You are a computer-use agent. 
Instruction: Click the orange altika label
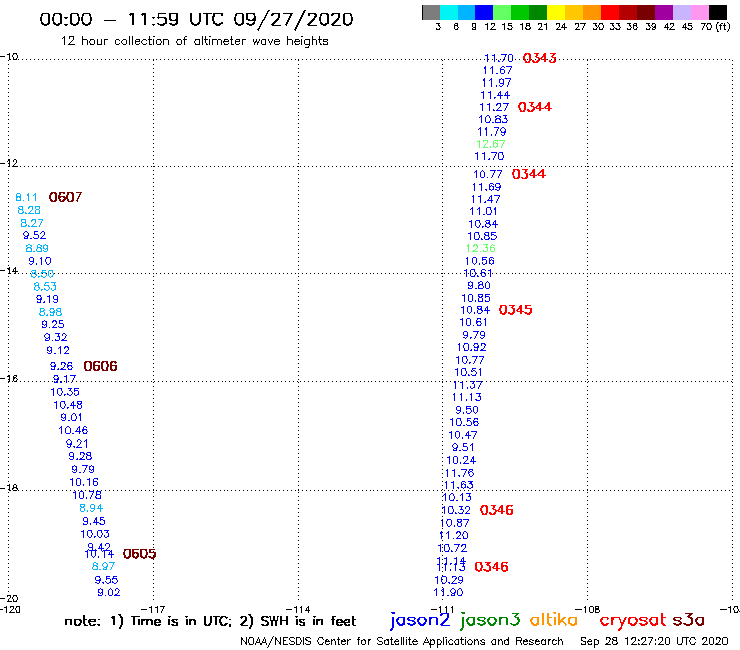point(554,620)
